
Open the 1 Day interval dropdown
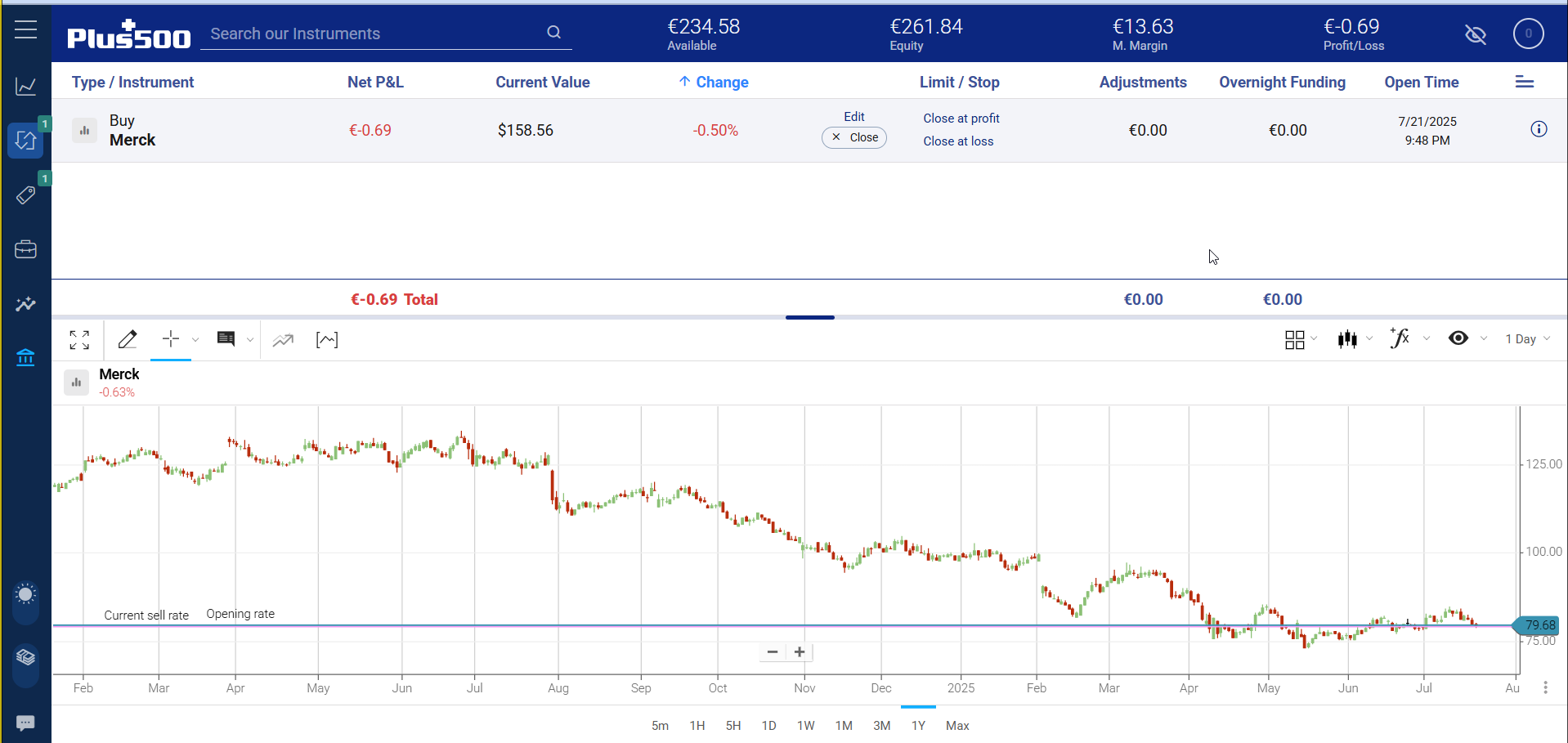click(x=1527, y=338)
